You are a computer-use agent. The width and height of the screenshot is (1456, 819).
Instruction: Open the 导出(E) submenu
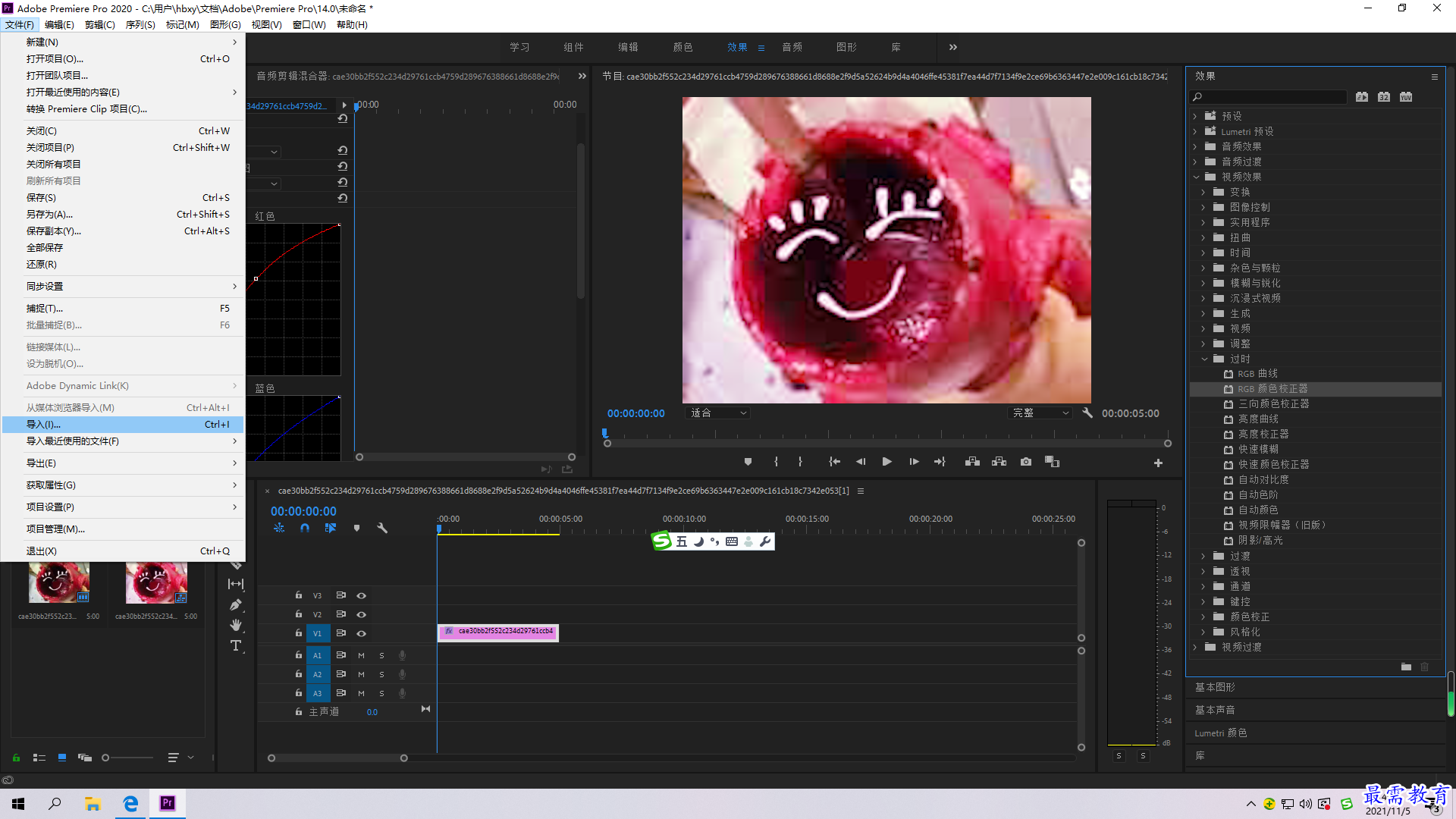pos(123,463)
